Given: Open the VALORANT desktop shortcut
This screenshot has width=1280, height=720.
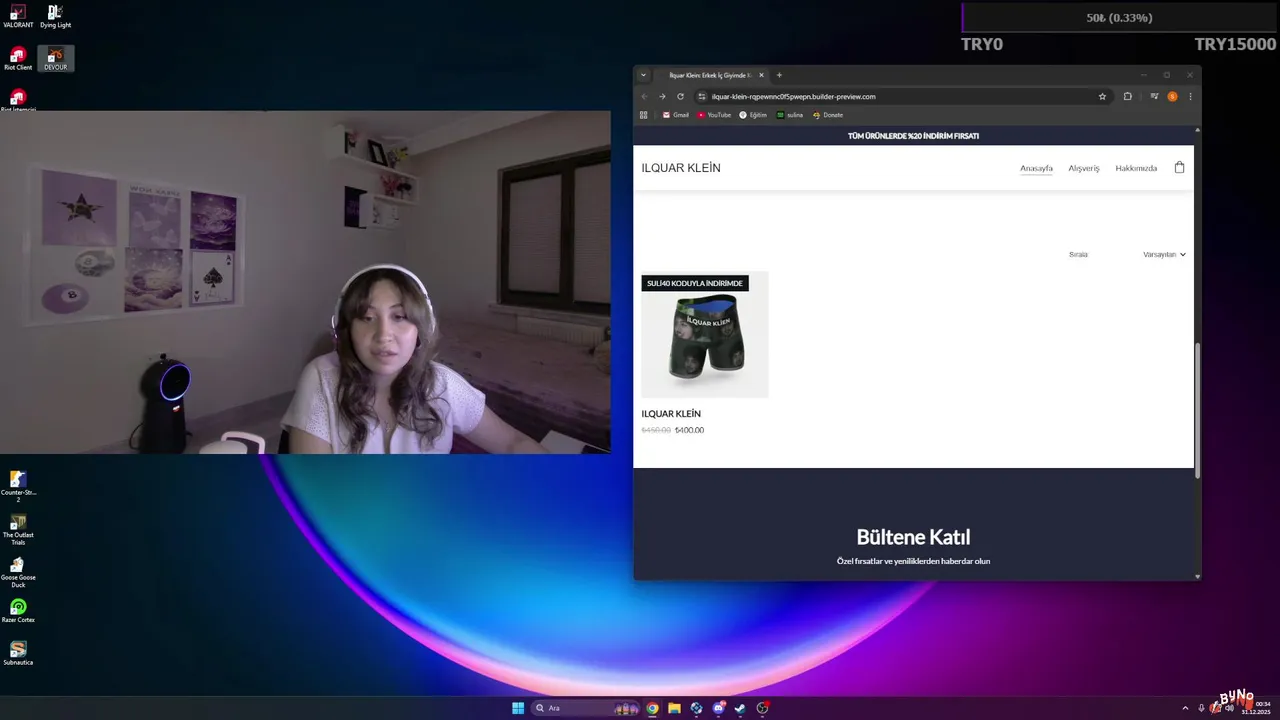Looking at the screenshot, I should 18,15.
